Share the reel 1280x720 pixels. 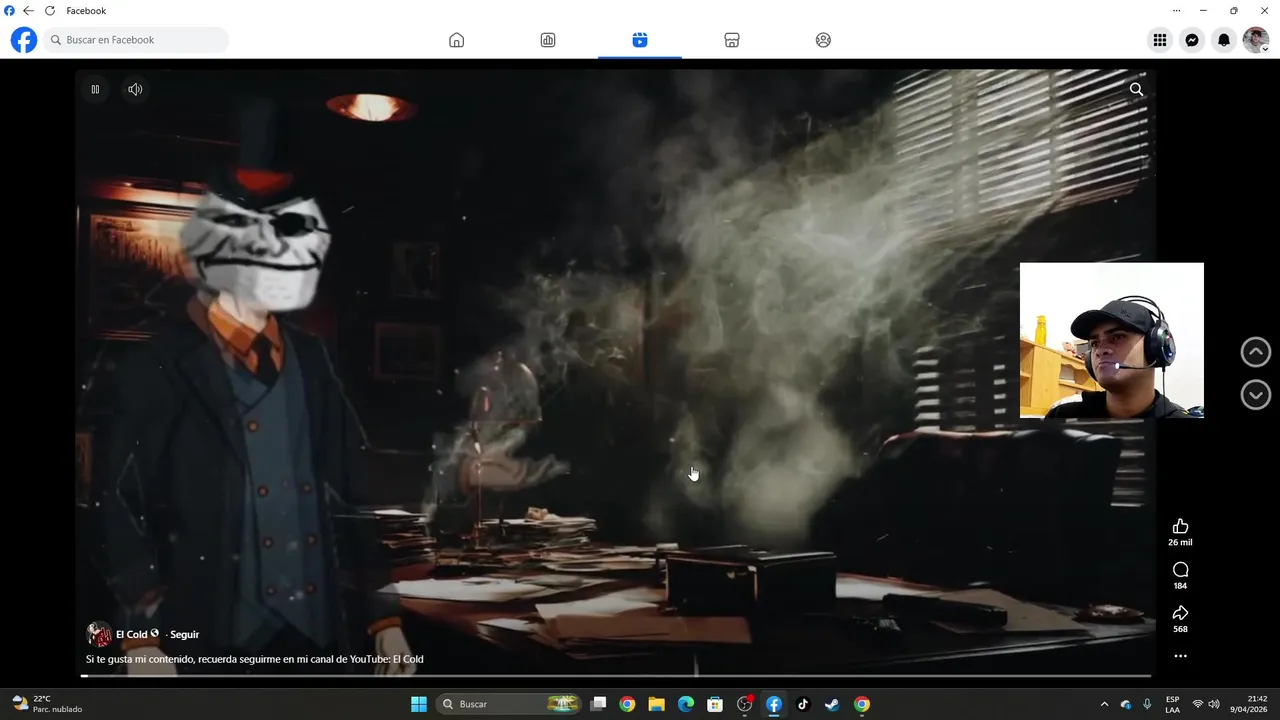[1180, 613]
